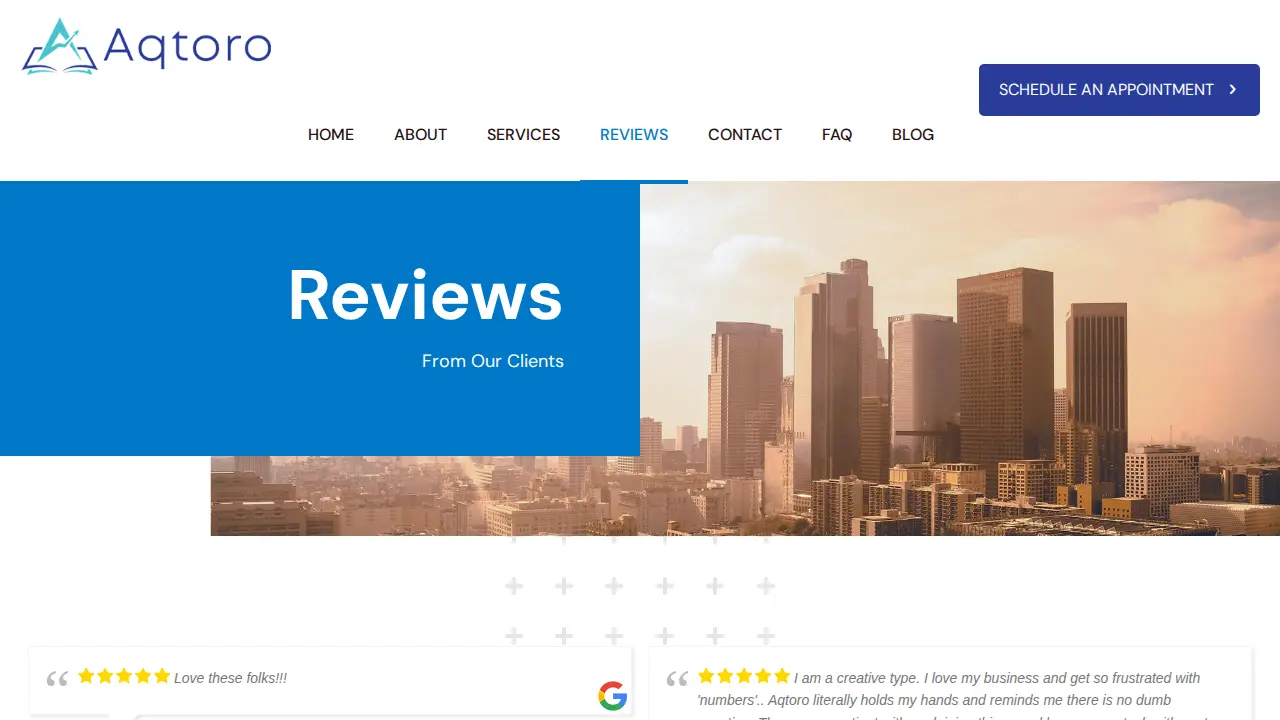This screenshot has height=720, width=1280.
Task: Select the Reviews navigation tab
Action: (x=634, y=135)
